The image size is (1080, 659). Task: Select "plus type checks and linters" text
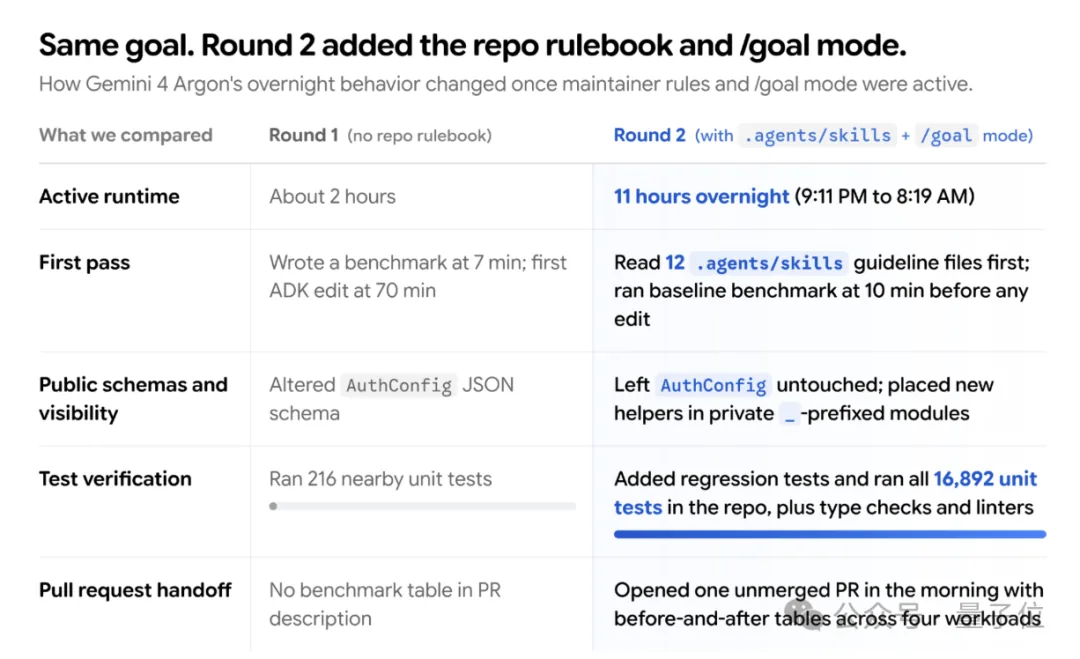coord(905,508)
